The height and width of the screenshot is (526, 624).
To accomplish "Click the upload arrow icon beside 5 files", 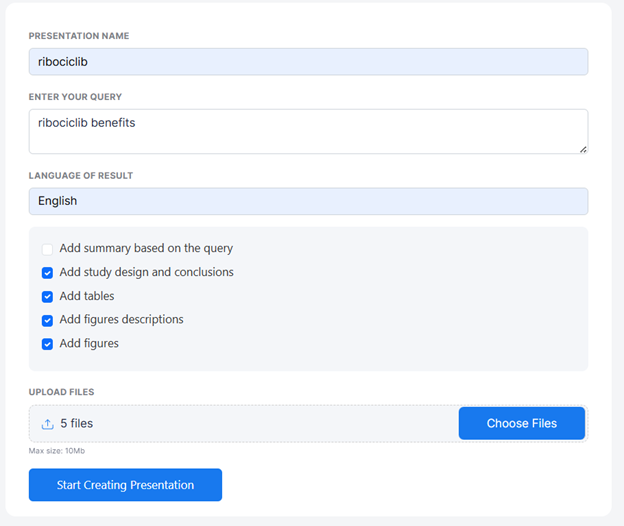I will point(47,424).
